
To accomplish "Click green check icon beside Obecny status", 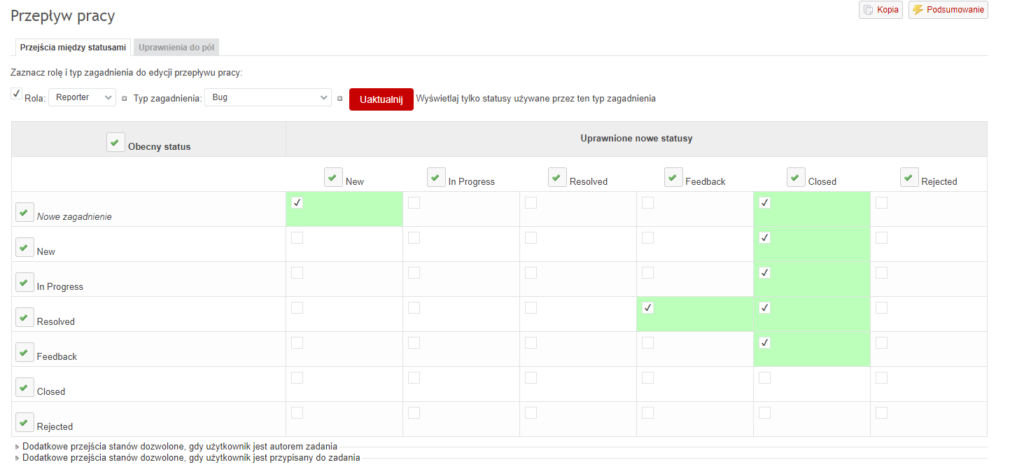I will [x=116, y=143].
